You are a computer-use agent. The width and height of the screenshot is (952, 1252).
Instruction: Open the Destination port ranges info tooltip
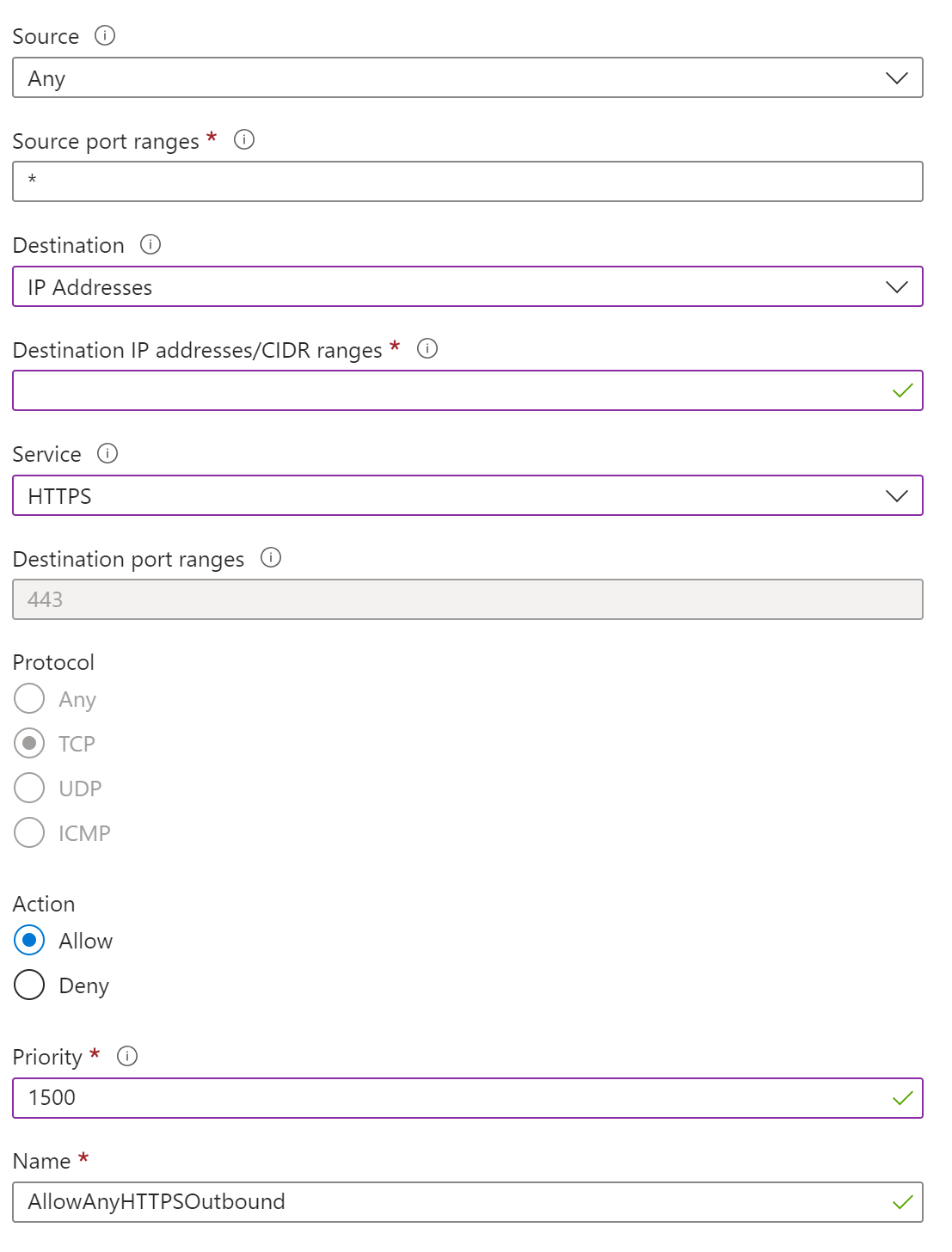click(270, 558)
